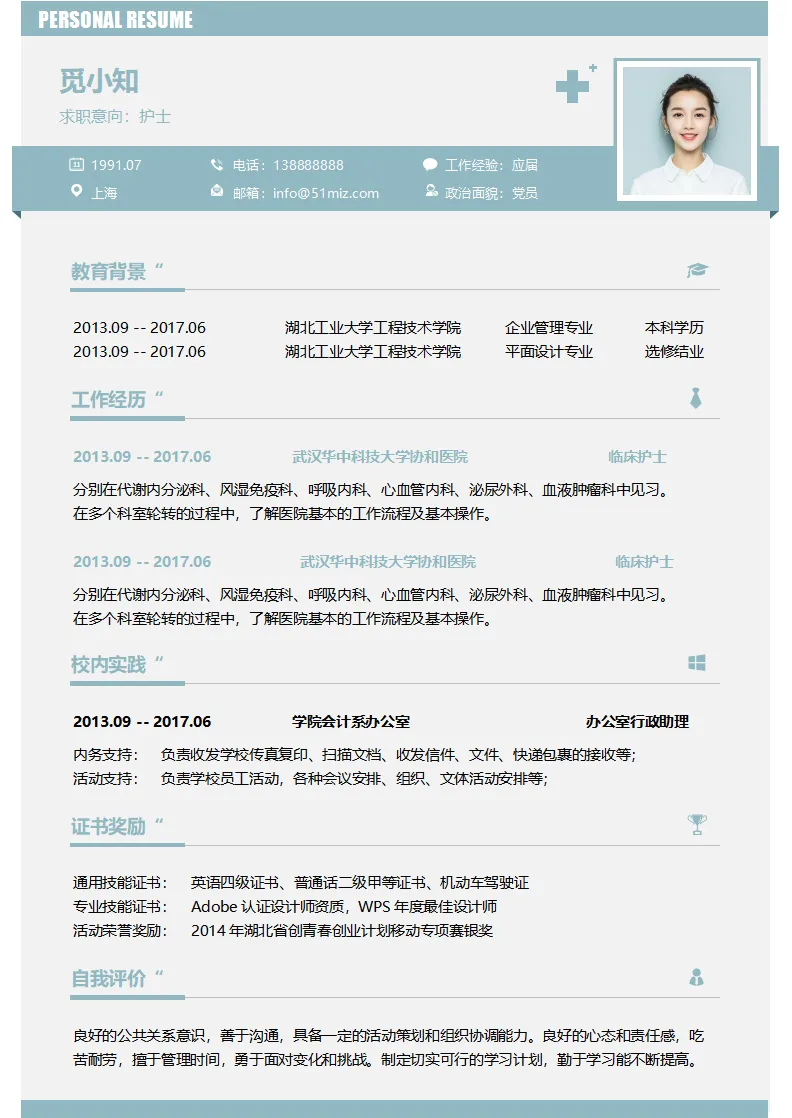Click the 校内实践 section heading
792x1118 pixels.
point(108,665)
